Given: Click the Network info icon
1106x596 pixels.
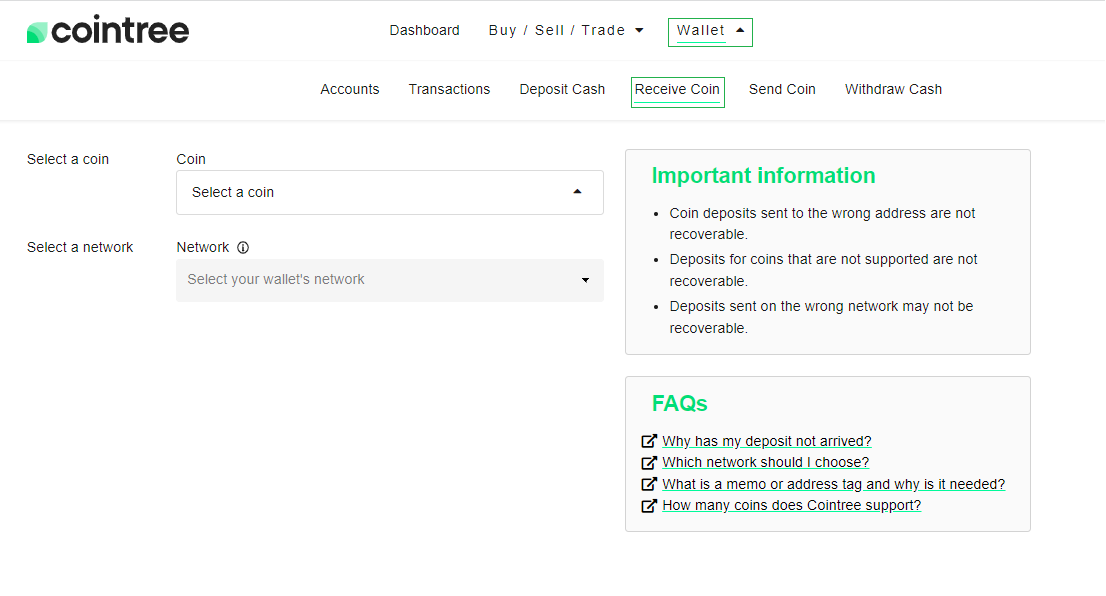Looking at the screenshot, I should tap(243, 248).
